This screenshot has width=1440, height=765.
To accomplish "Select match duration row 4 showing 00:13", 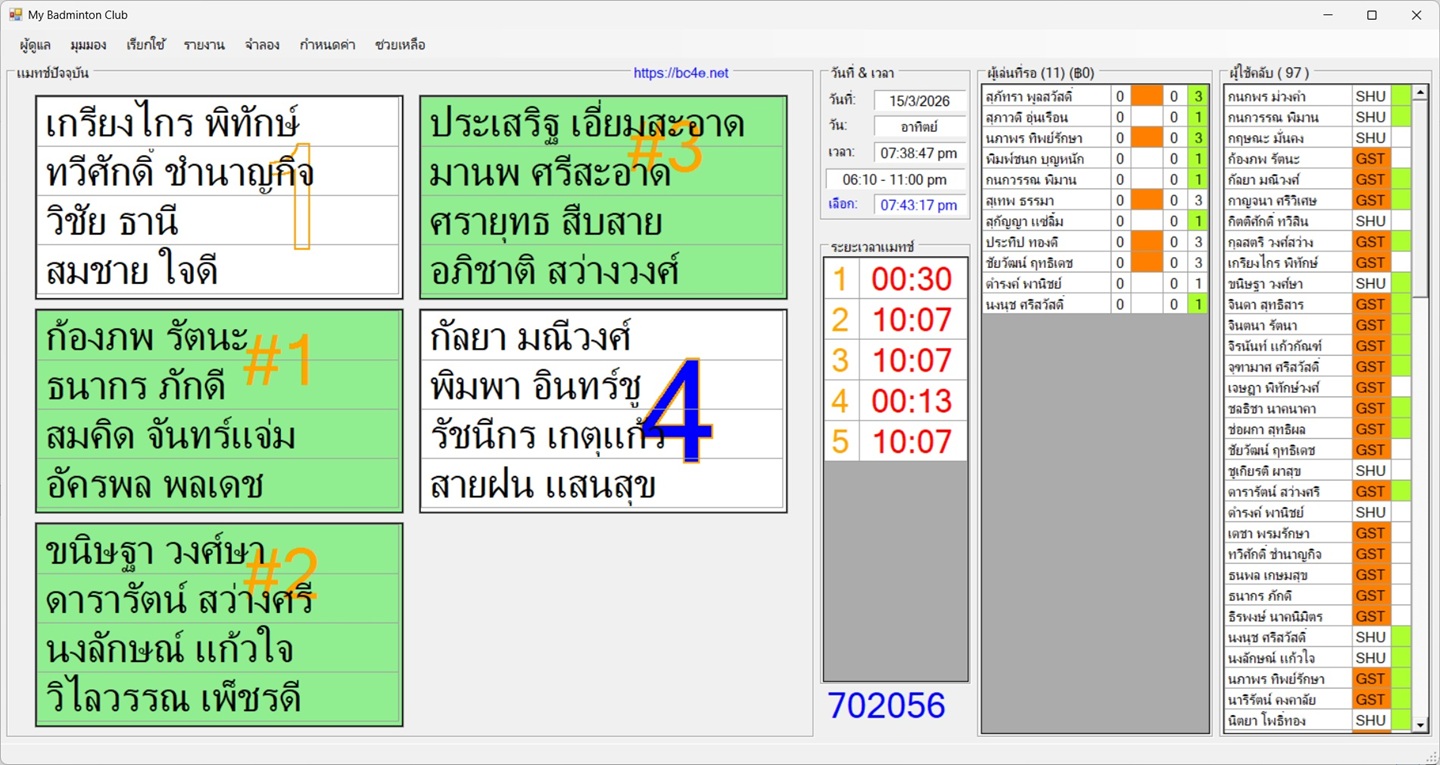I will [895, 401].
